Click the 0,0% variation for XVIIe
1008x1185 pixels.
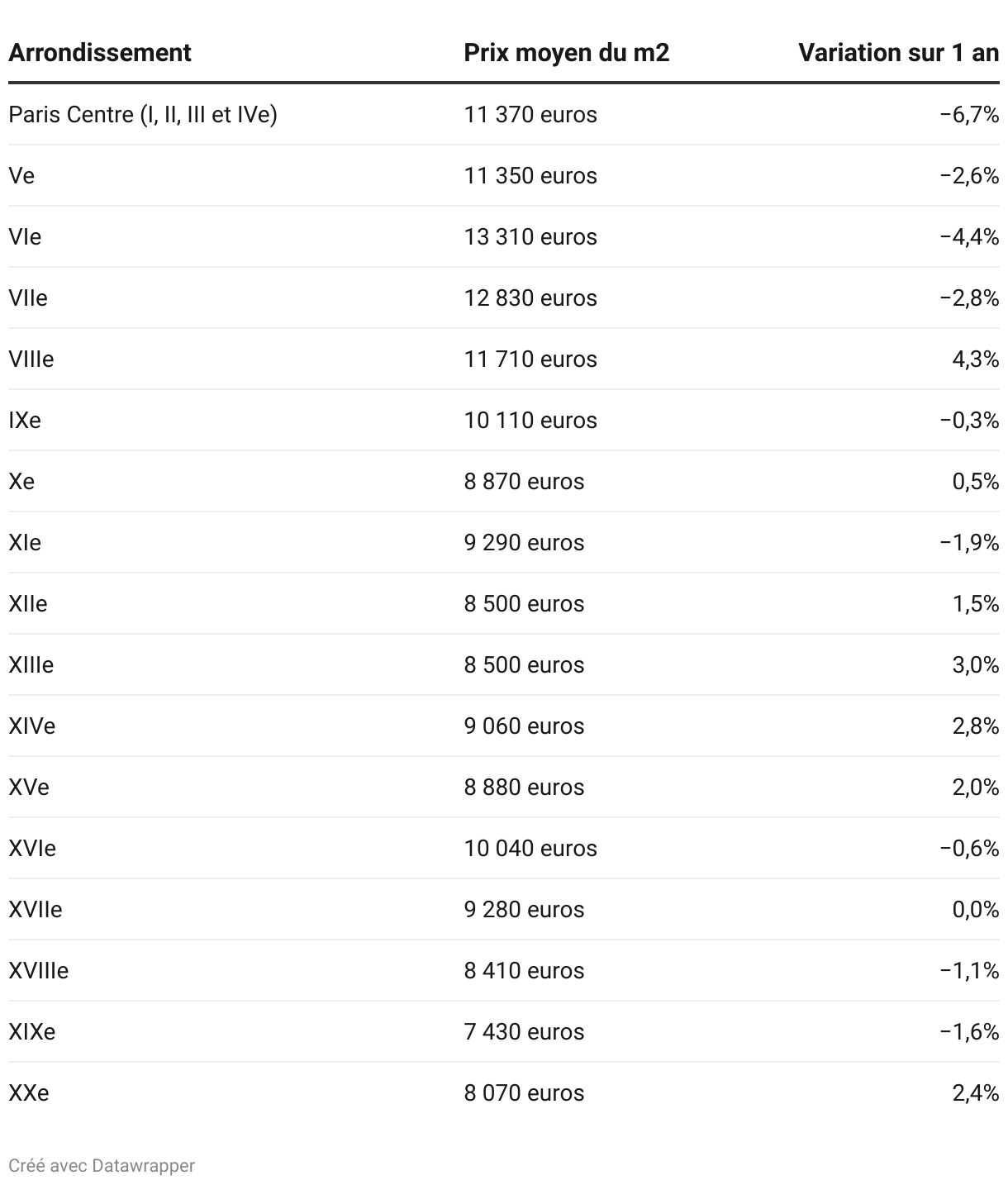976,909
